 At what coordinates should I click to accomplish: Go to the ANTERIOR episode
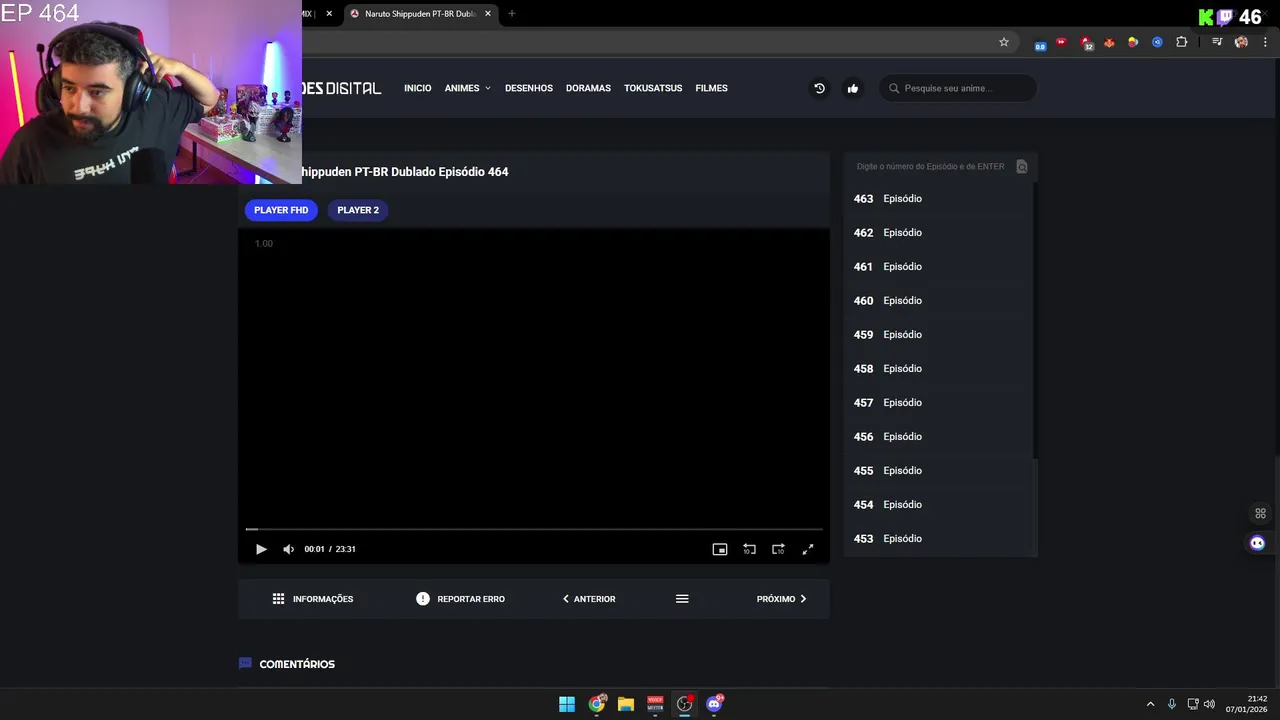[589, 599]
